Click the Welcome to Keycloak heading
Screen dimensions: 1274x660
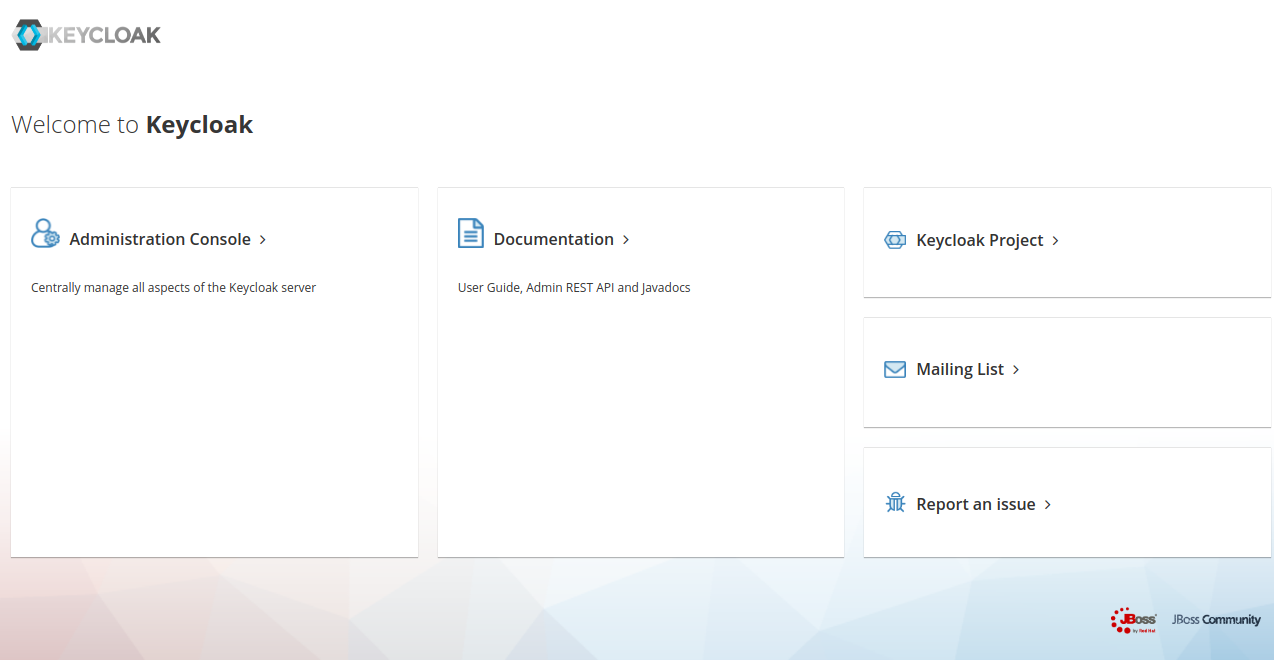point(131,124)
